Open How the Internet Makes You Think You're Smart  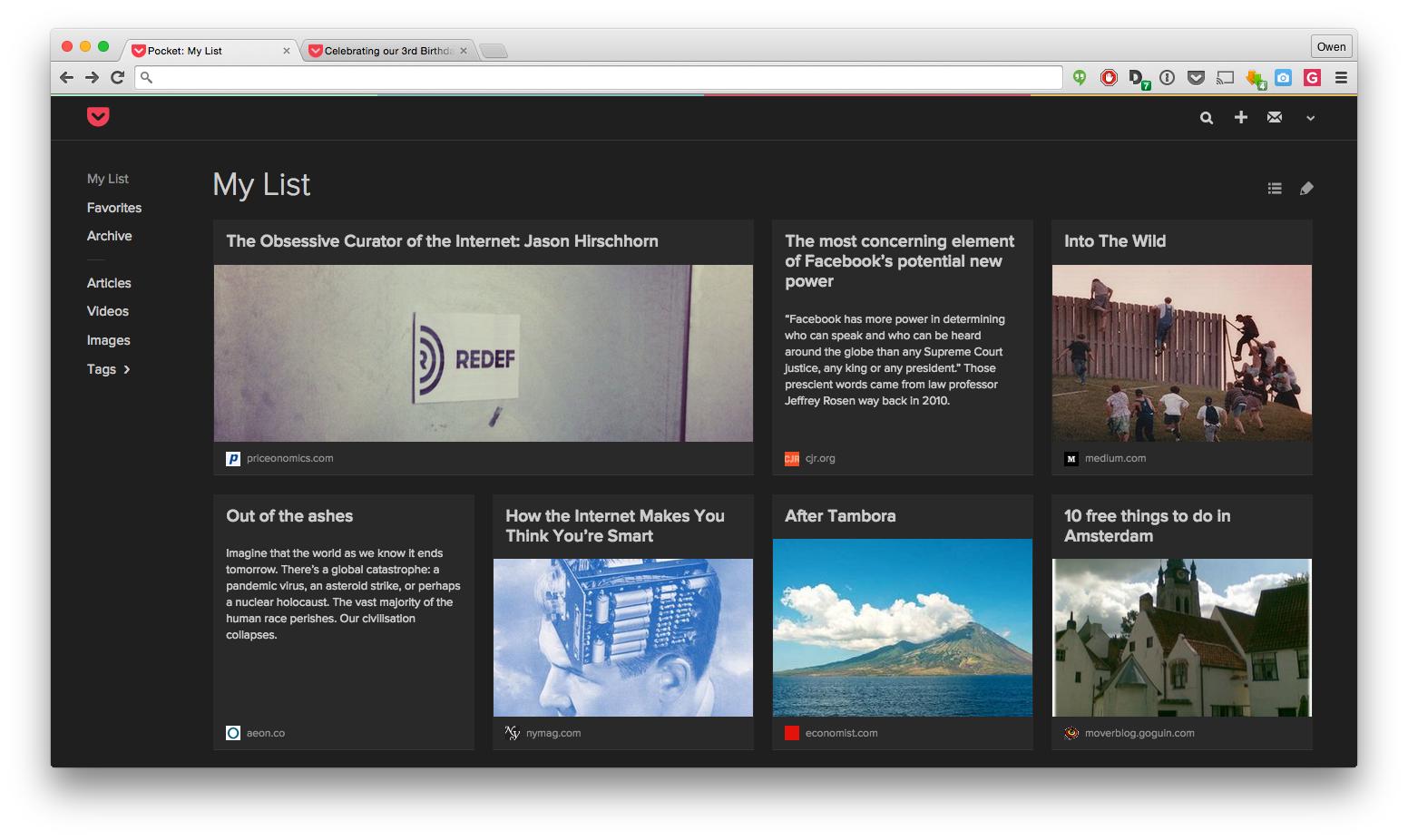[615, 526]
